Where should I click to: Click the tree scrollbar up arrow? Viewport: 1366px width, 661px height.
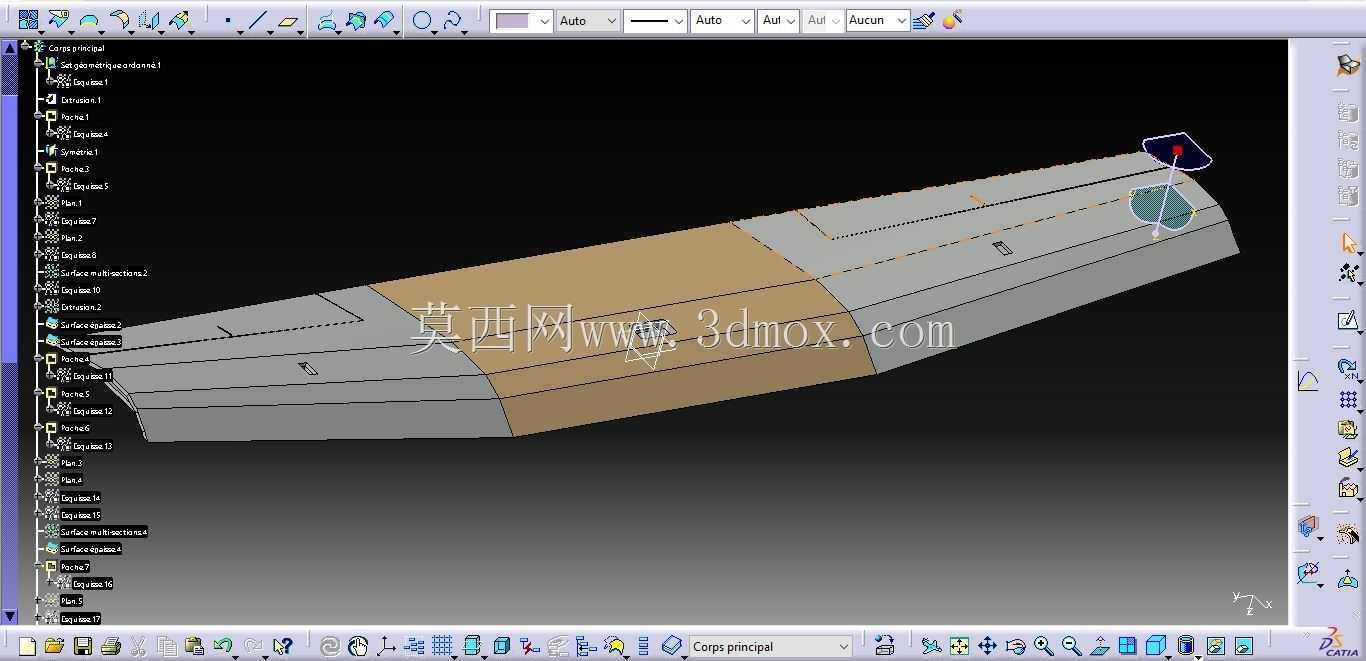9,47
